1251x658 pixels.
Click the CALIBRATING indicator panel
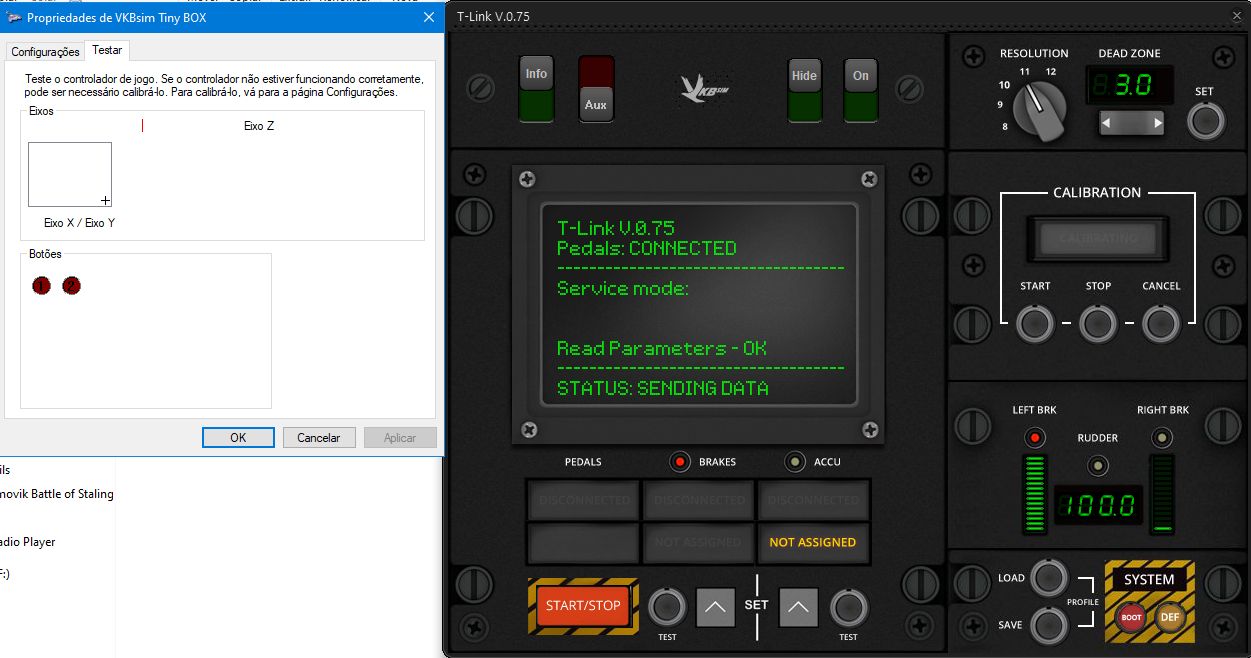coord(1098,239)
